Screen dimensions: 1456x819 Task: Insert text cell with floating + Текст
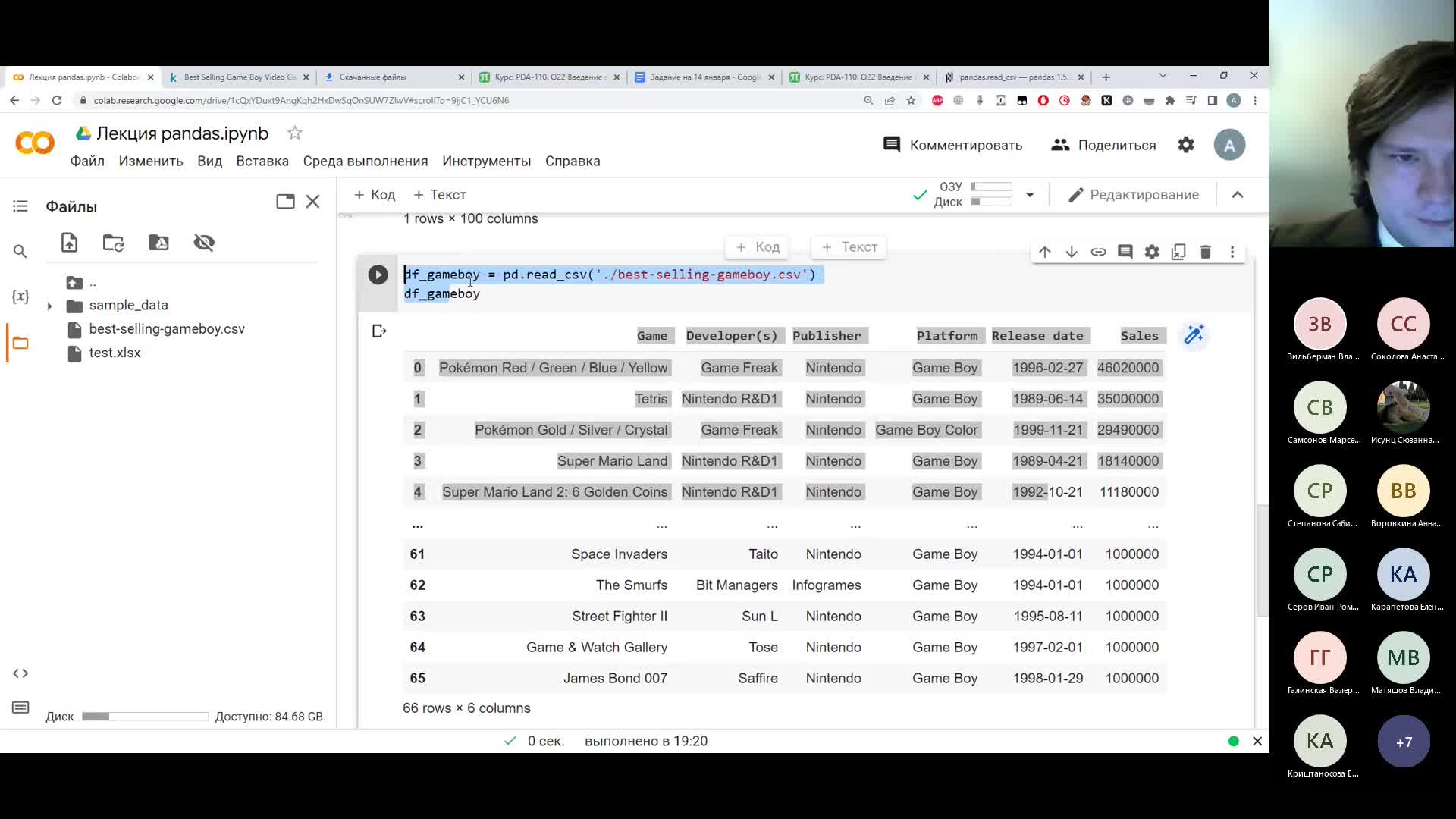[849, 247]
